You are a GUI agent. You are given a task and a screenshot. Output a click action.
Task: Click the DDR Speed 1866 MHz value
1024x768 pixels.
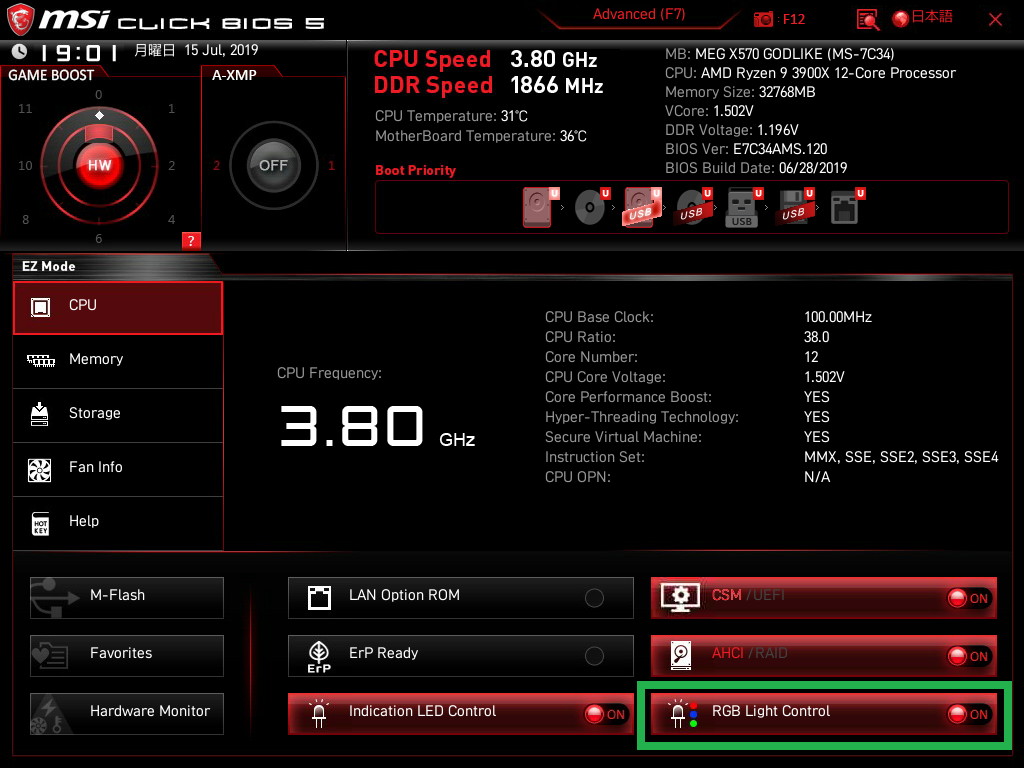(556, 86)
